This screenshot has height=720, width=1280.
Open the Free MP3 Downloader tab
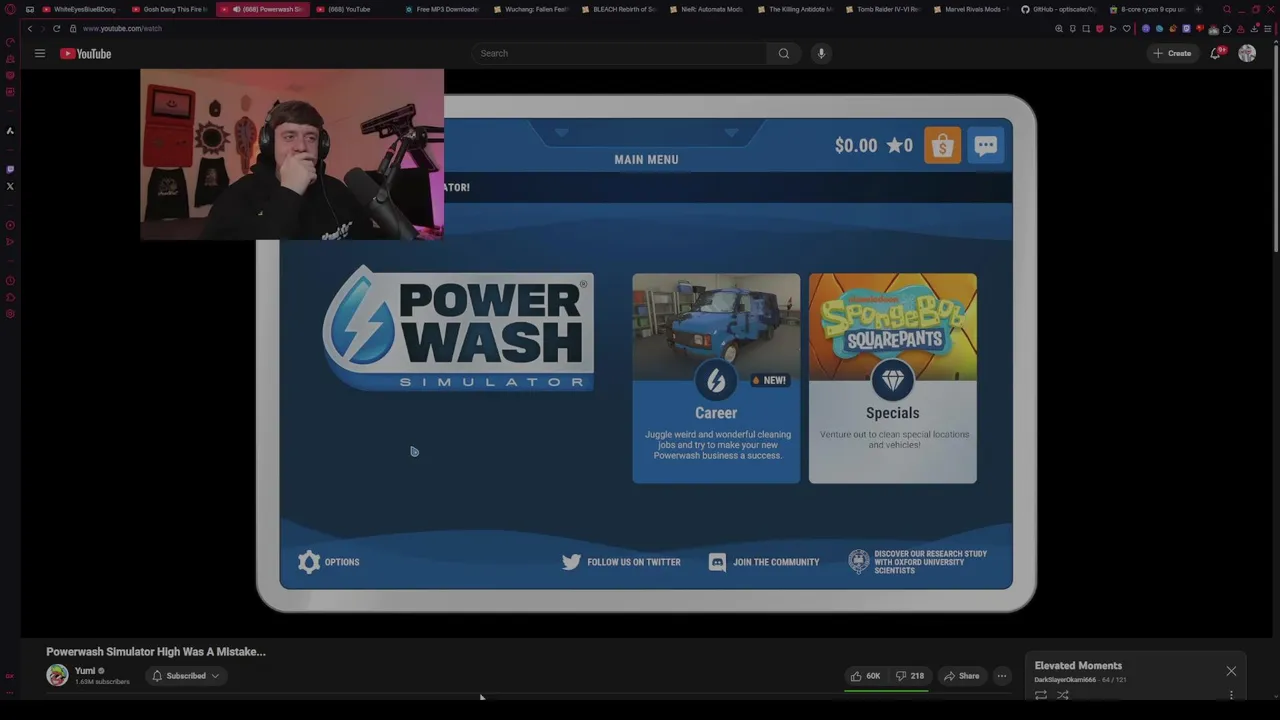[443, 9]
